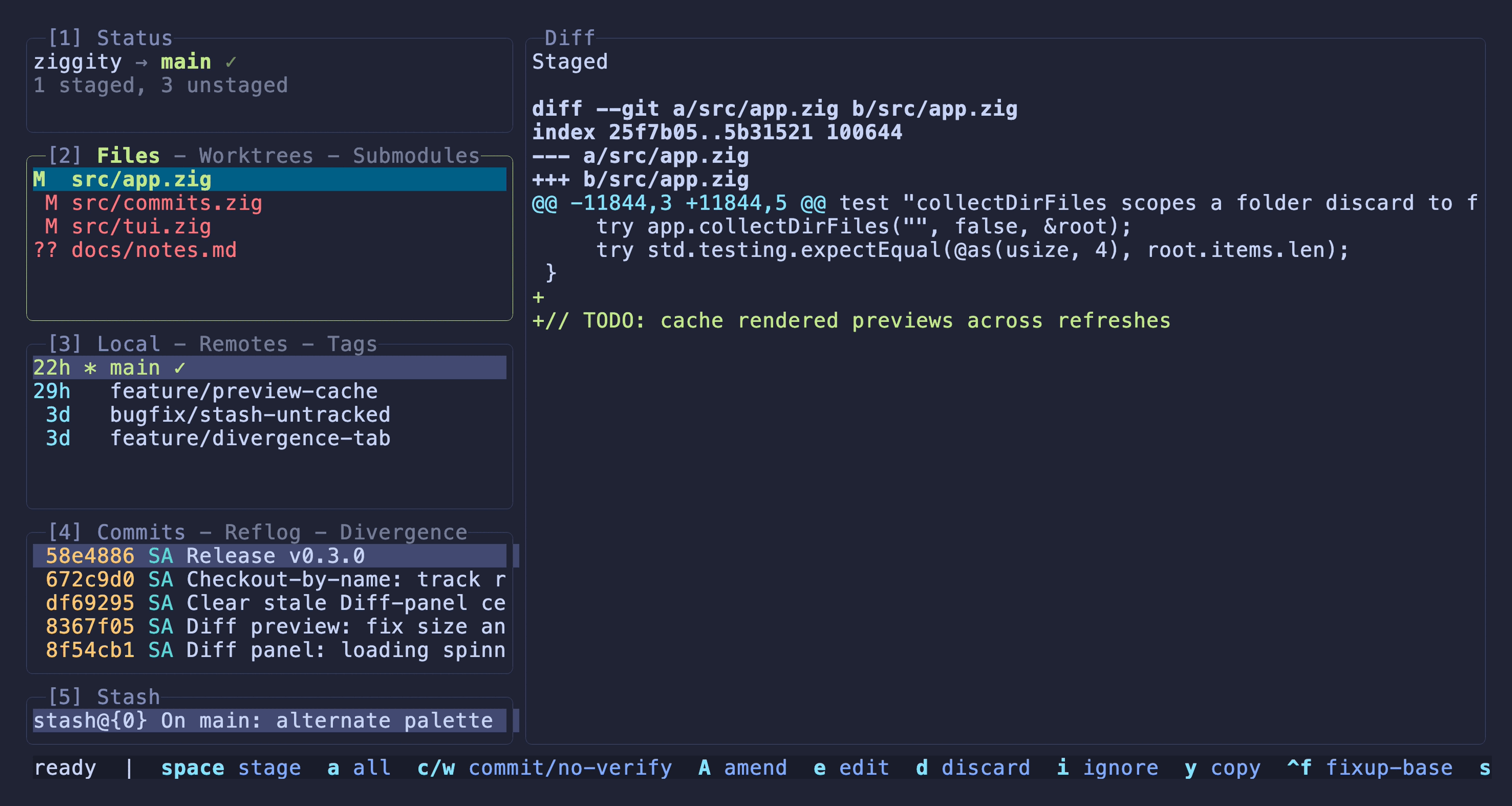The height and width of the screenshot is (806, 1512).
Task: Select the main branch row
Action: (270, 368)
